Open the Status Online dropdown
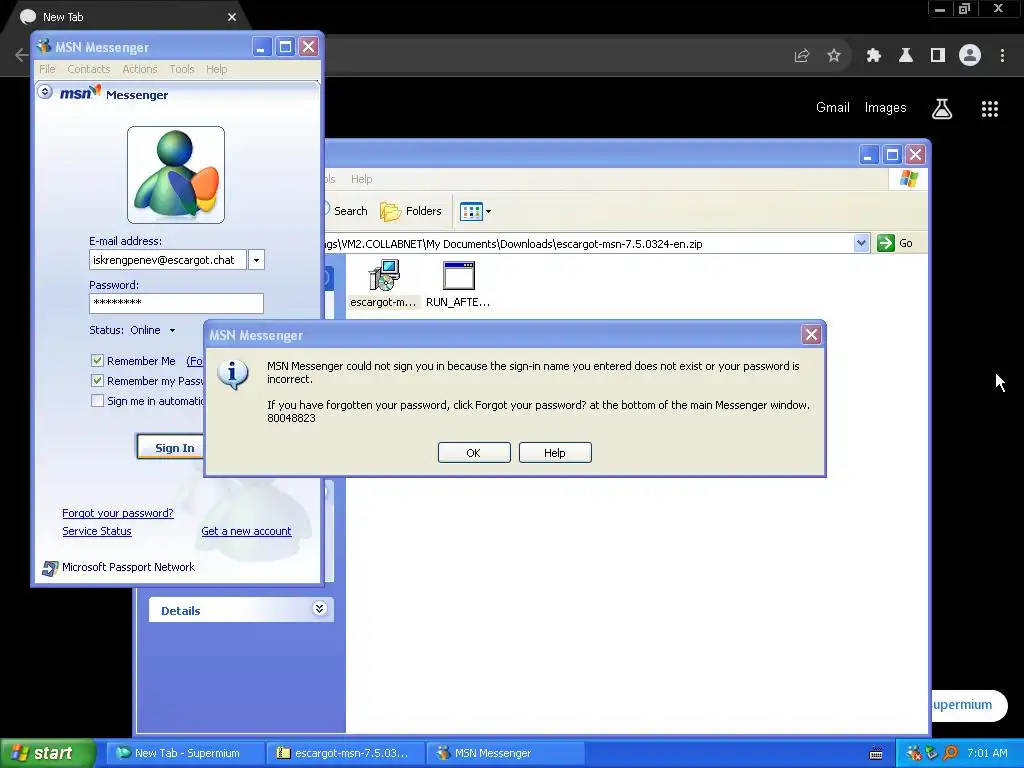The image size is (1024, 768). pyautogui.click(x=172, y=330)
